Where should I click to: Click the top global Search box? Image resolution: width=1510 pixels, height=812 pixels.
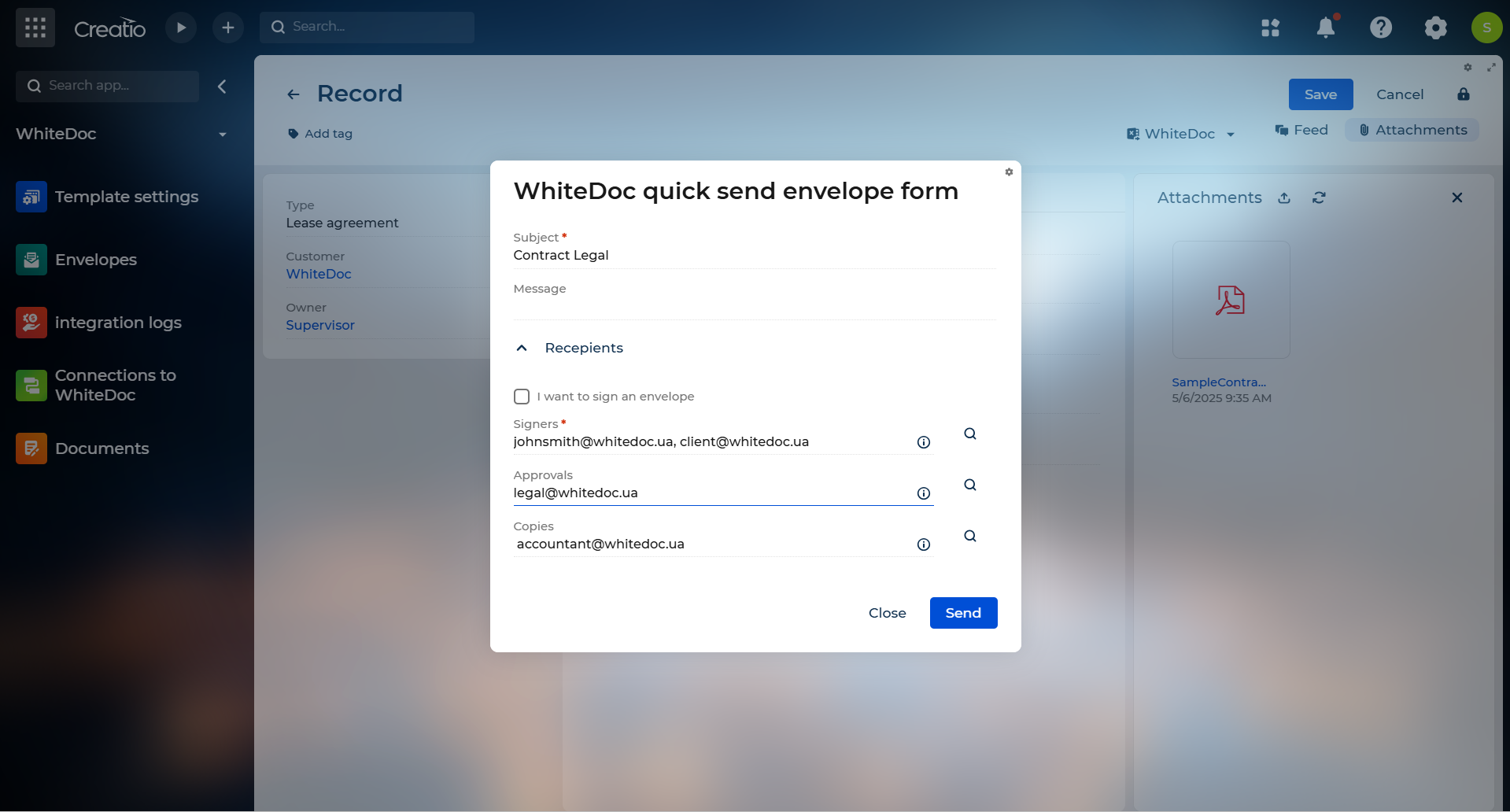(x=367, y=27)
